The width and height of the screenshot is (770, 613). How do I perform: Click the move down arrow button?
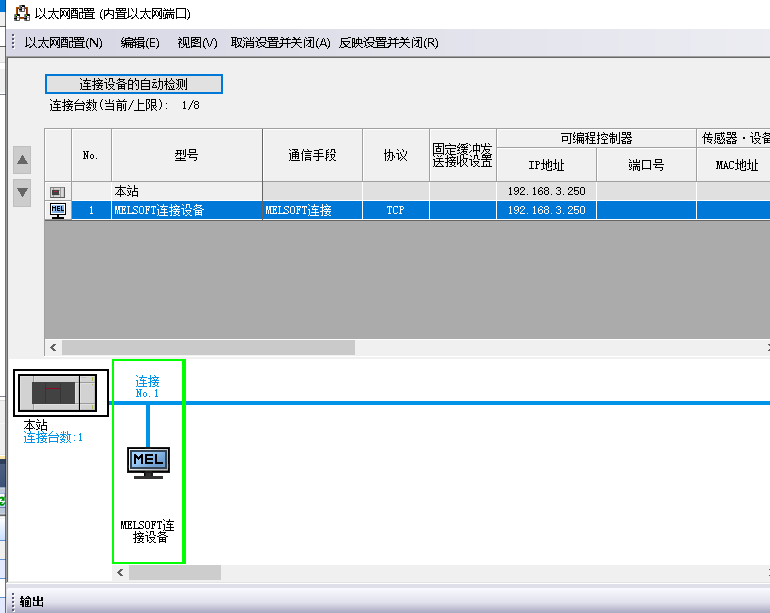coord(22,192)
